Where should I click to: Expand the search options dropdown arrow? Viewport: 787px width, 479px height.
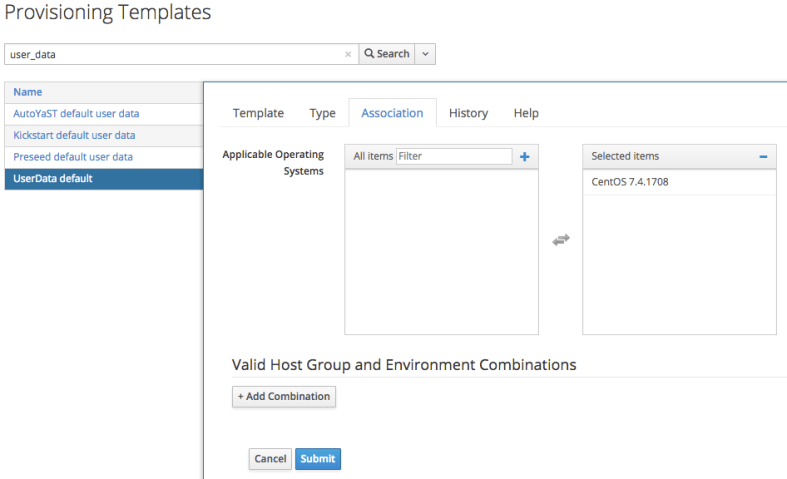(425, 54)
